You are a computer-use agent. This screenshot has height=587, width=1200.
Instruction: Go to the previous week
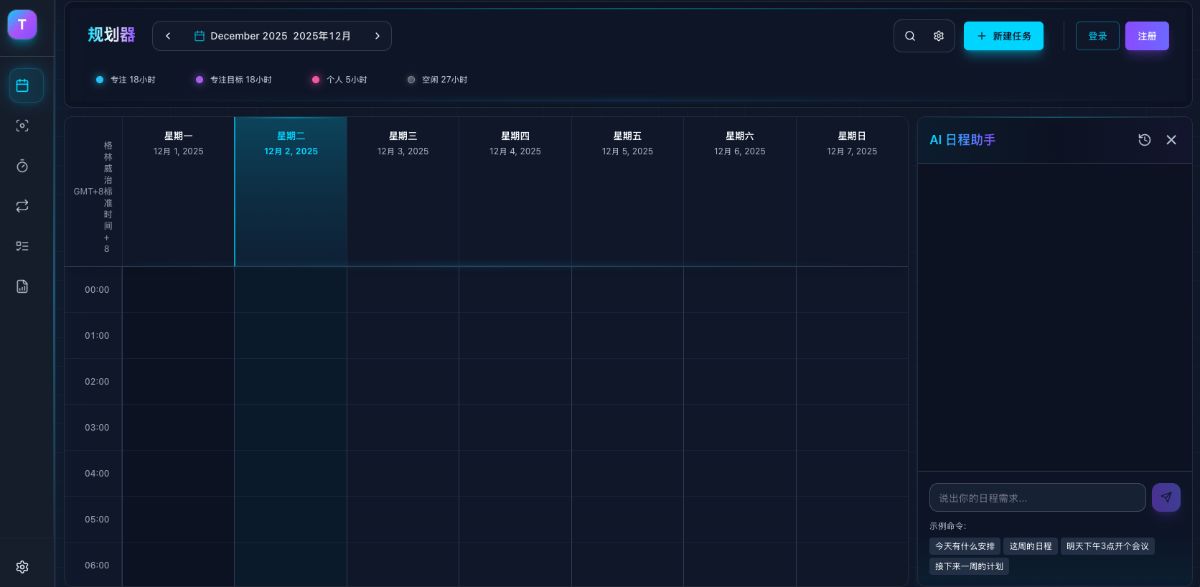[168, 36]
